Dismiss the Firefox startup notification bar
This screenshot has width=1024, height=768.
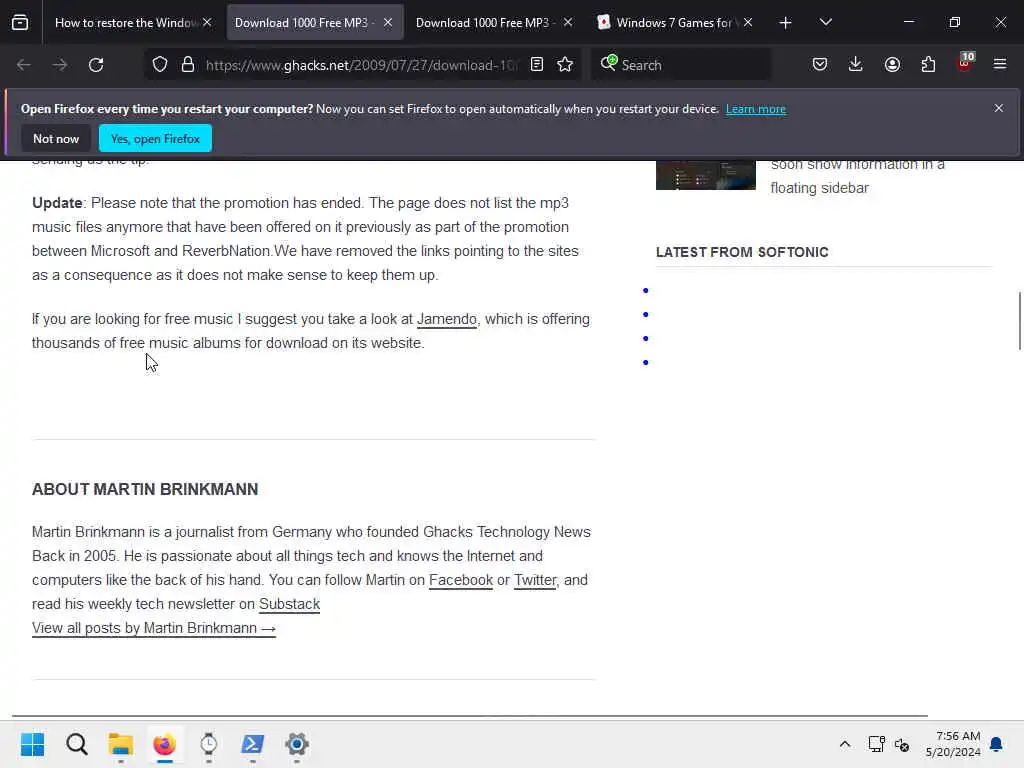(x=999, y=108)
